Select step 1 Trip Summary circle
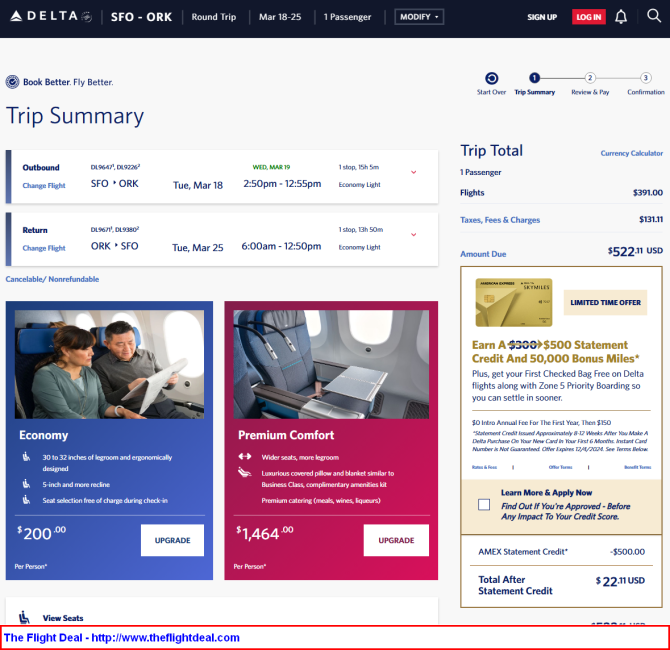 534,78
